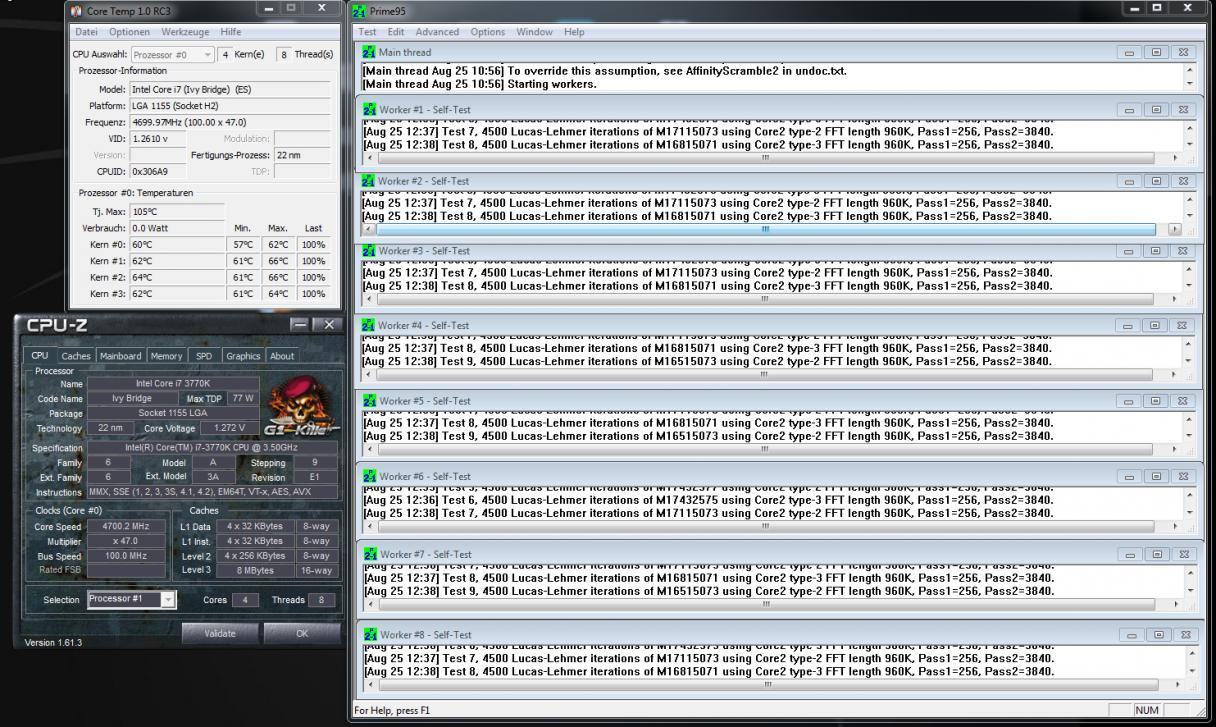Click the OK button in CPU-Z
The height and width of the screenshot is (727, 1216).
pos(302,633)
